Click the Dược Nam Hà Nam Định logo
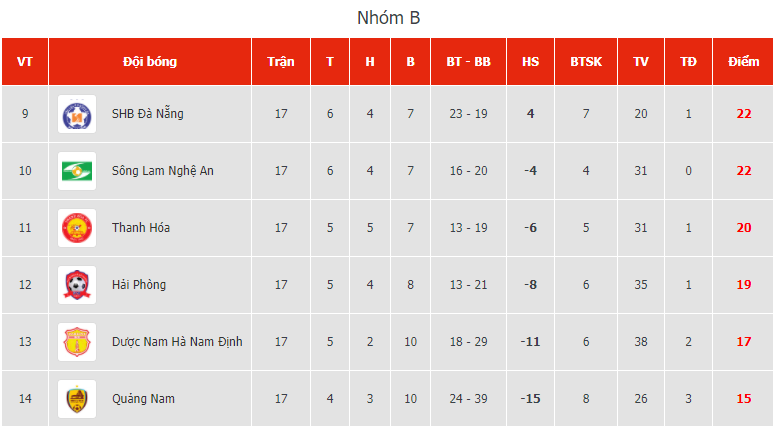This screenshot has height=426, width=773. tap(77, 342)
